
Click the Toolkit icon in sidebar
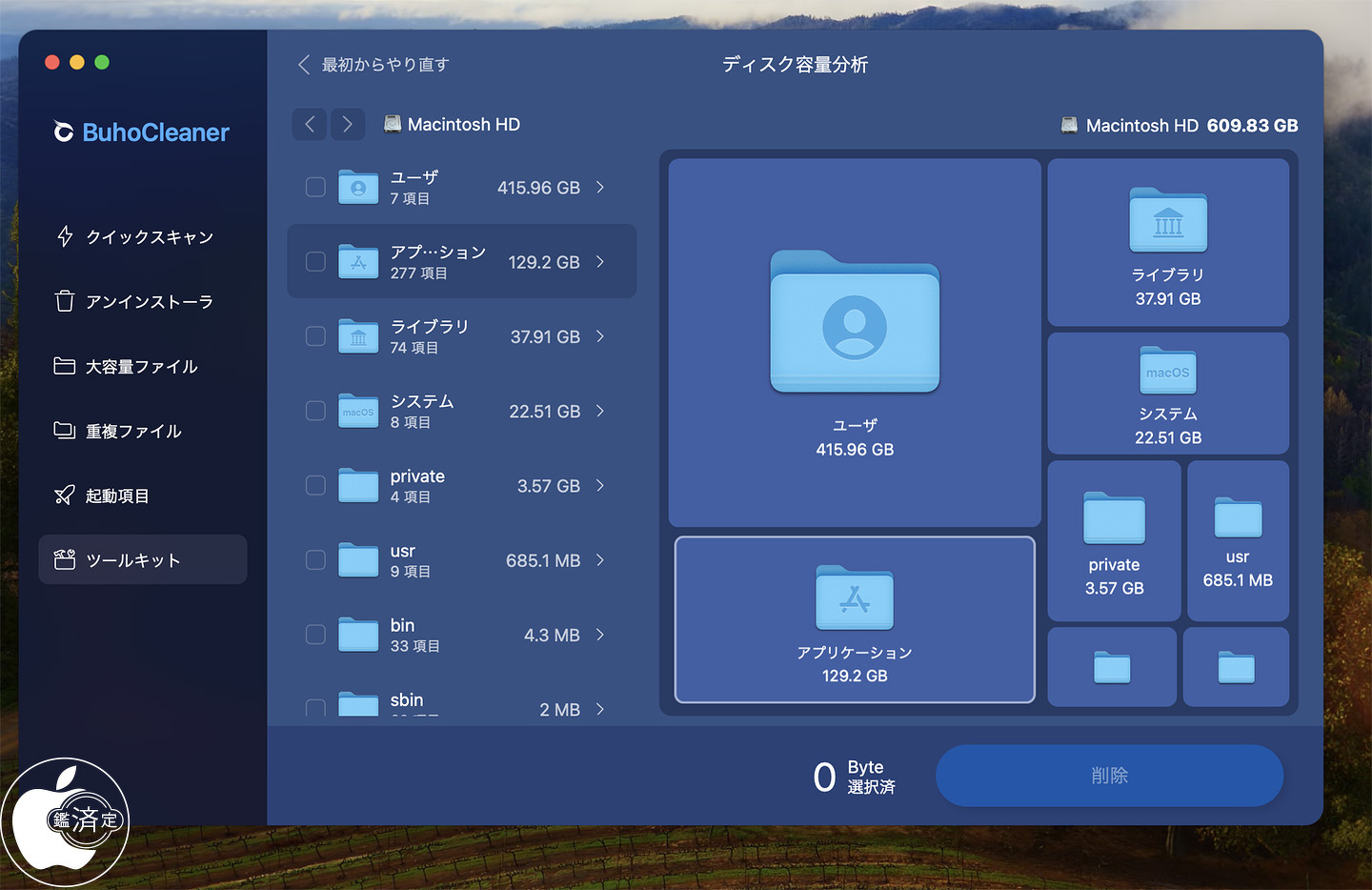(65, 560)
